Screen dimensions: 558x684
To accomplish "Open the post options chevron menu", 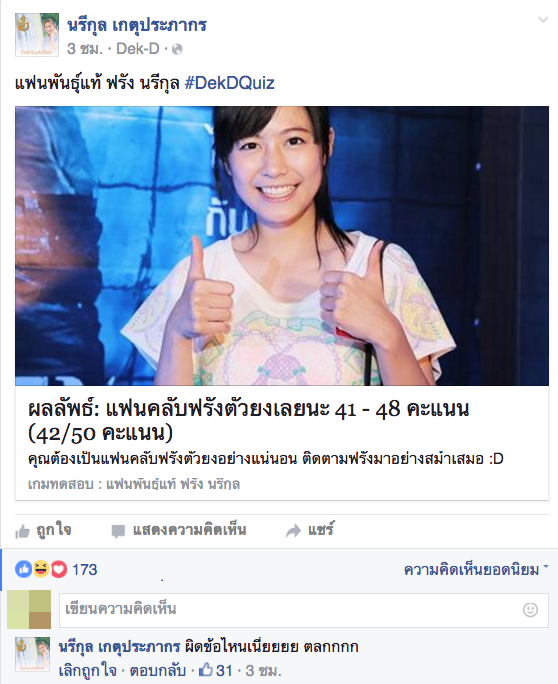I will (x=543, y=20).
